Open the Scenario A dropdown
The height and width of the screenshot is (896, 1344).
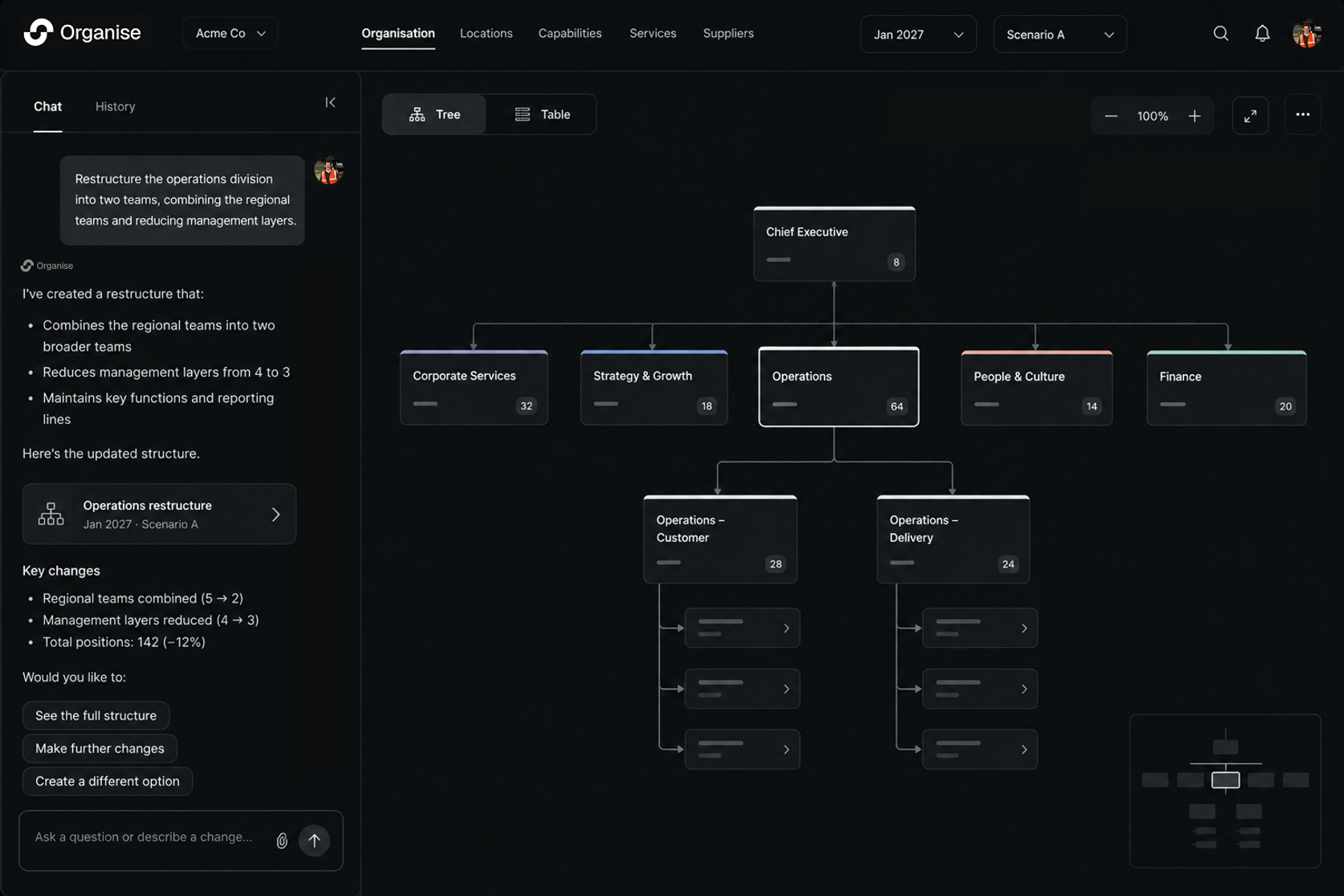(1060, 35)
